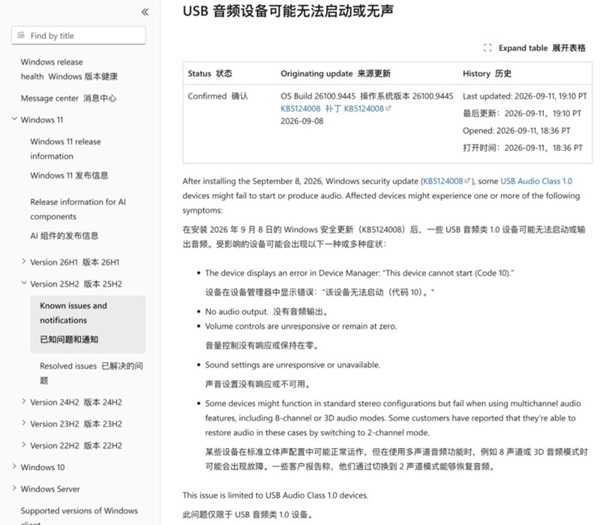Image resolution: width=600 pixels, height=525 pixels.
Task: Focus the Find by title field
Action: (78, 36)
